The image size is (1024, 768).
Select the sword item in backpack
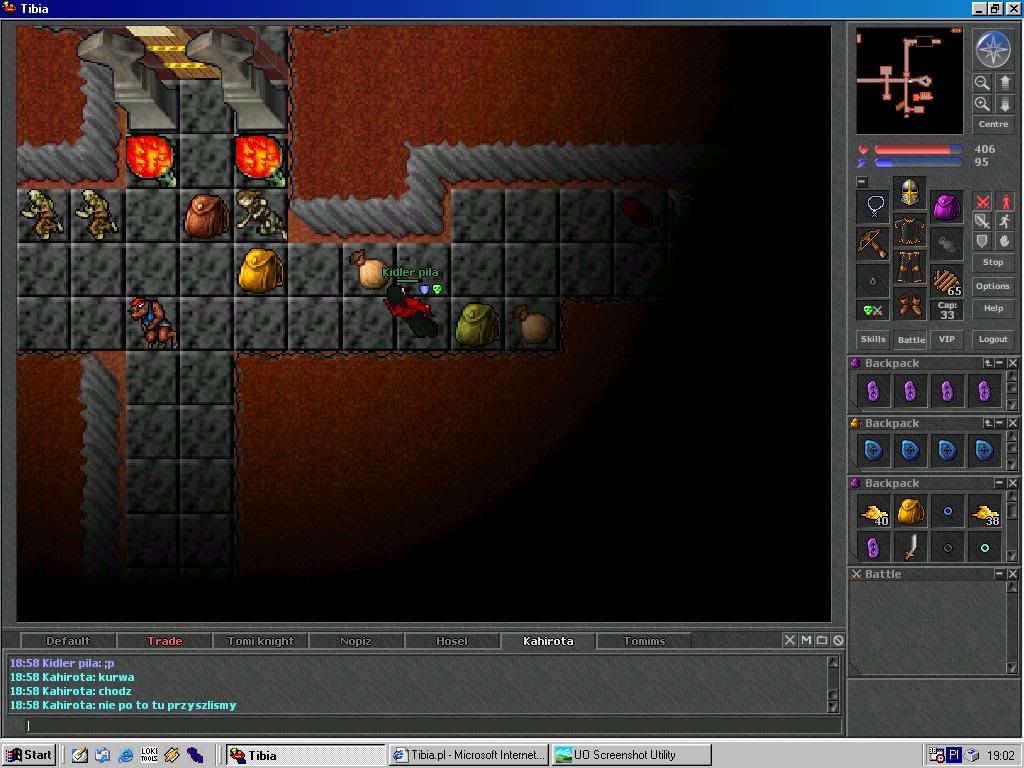pos(910,547)
